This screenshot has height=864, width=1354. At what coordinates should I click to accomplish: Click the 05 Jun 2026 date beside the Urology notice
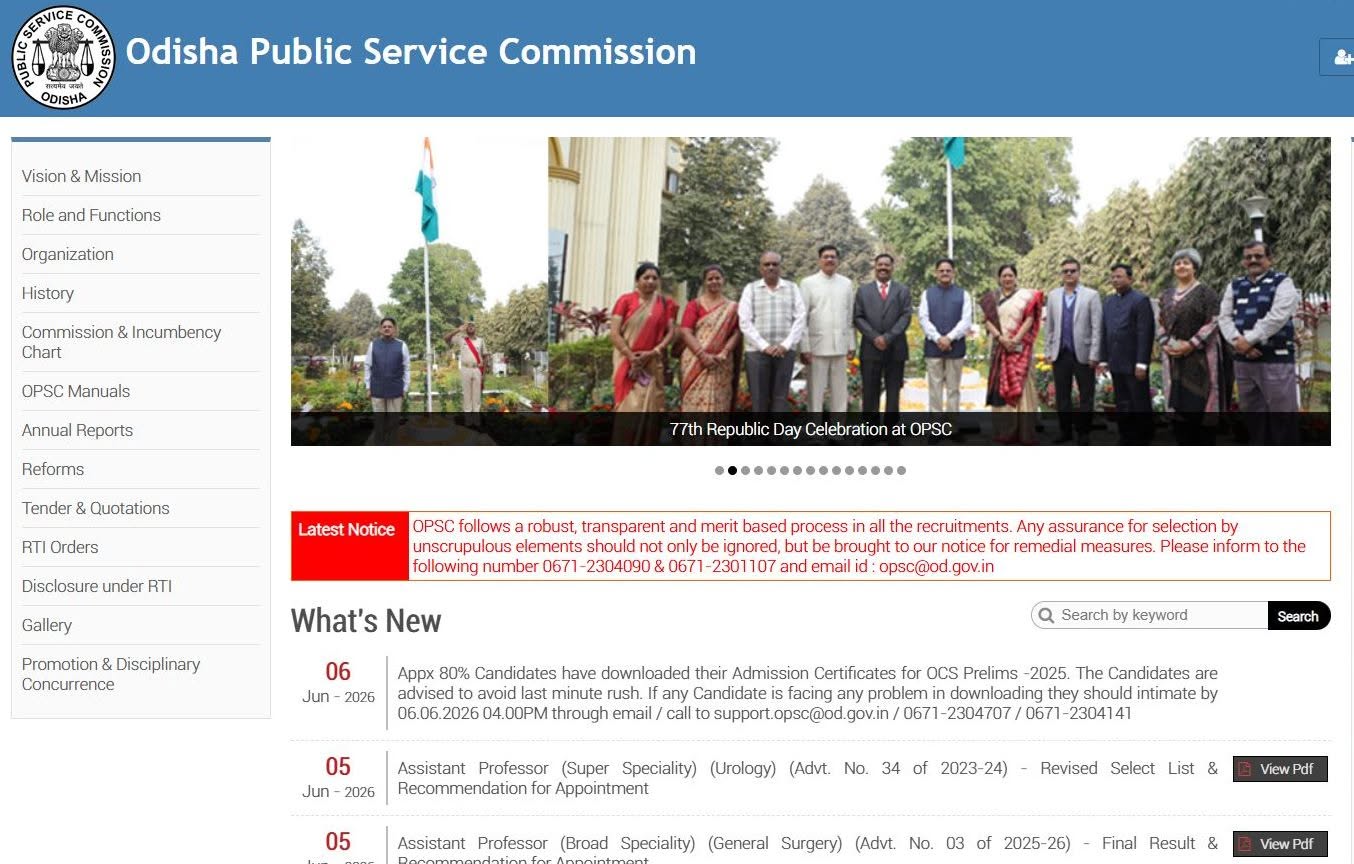click(338, 778)
